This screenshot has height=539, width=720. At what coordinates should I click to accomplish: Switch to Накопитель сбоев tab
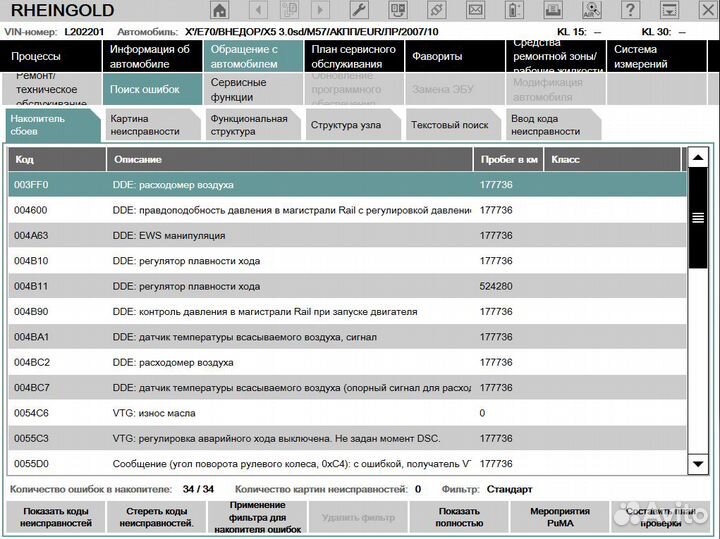pos(53,124)
